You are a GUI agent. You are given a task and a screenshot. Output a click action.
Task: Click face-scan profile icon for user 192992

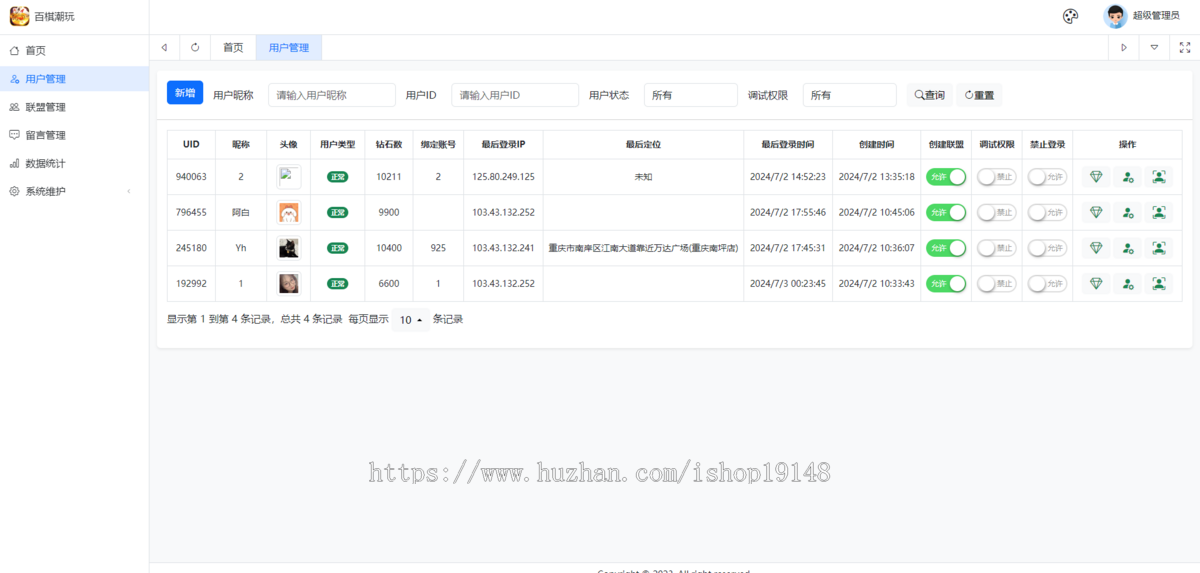click(1159, 284)
